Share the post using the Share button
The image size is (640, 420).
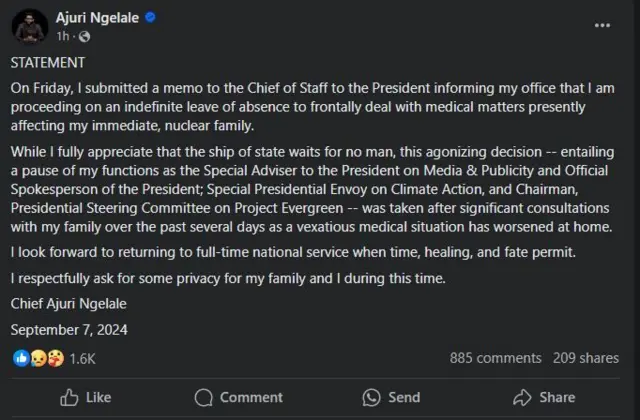click(x=545, y=397)
